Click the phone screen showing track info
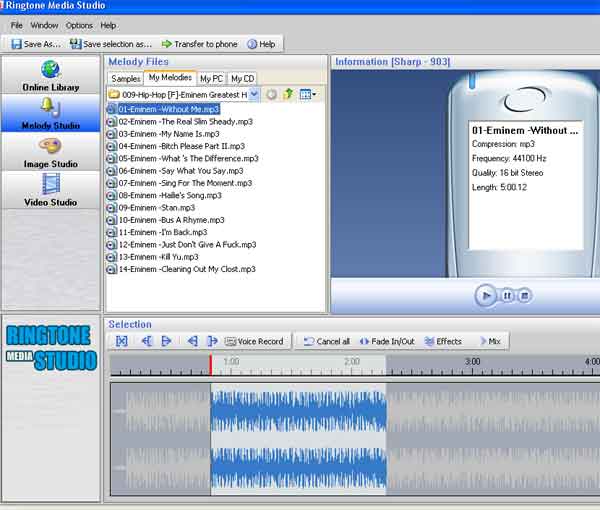 pos(526,185)
